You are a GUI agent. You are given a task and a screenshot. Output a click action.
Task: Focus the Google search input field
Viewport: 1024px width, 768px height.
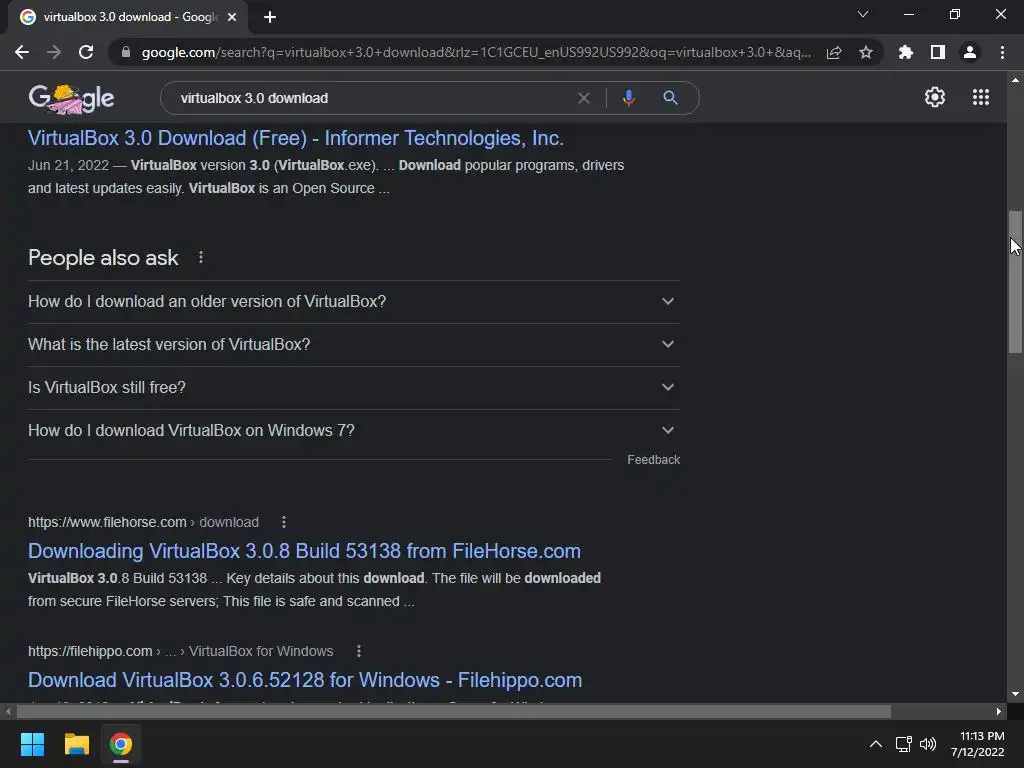(x=372, y=98)
